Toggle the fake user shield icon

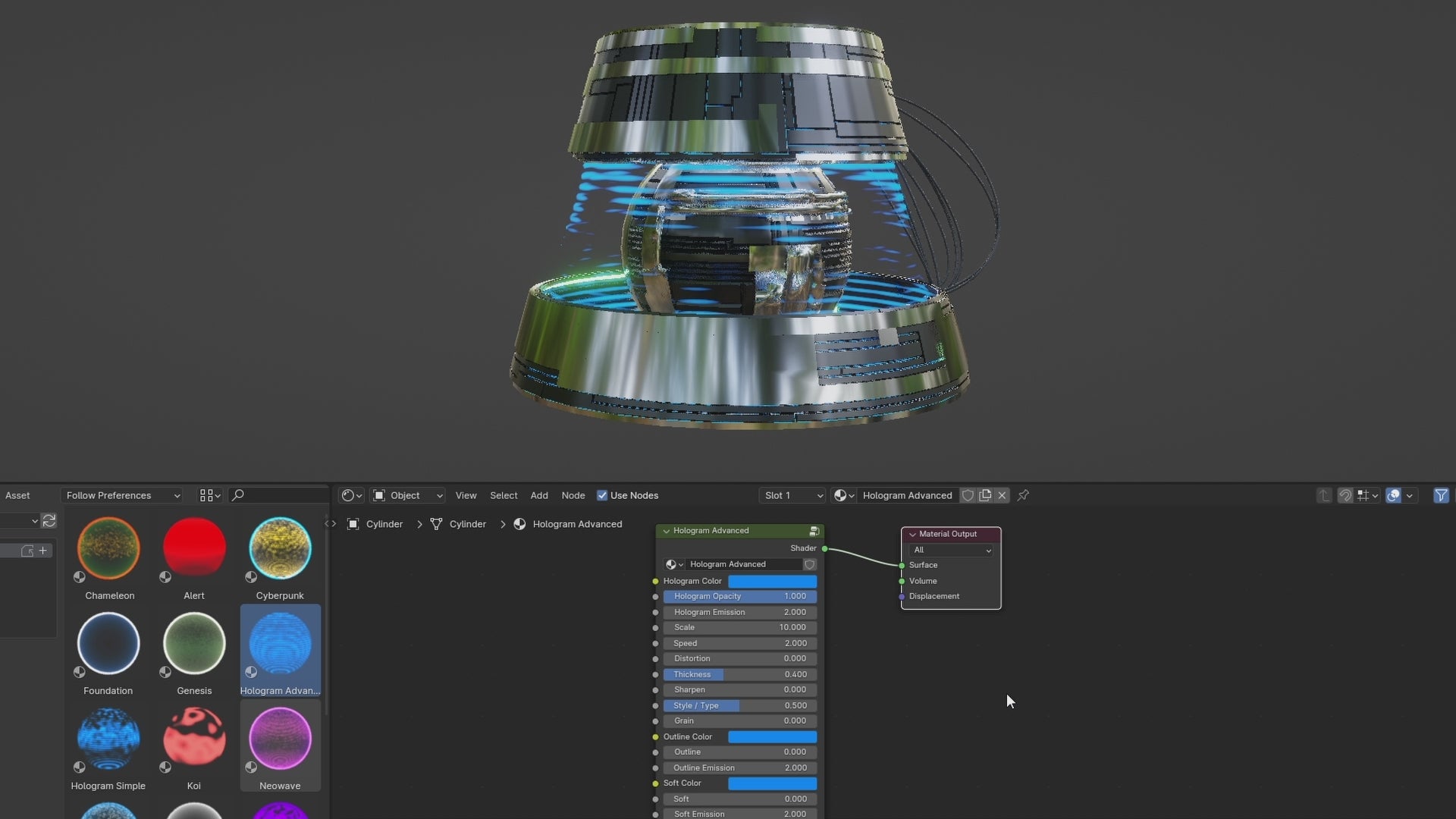(x=968, y=495)
